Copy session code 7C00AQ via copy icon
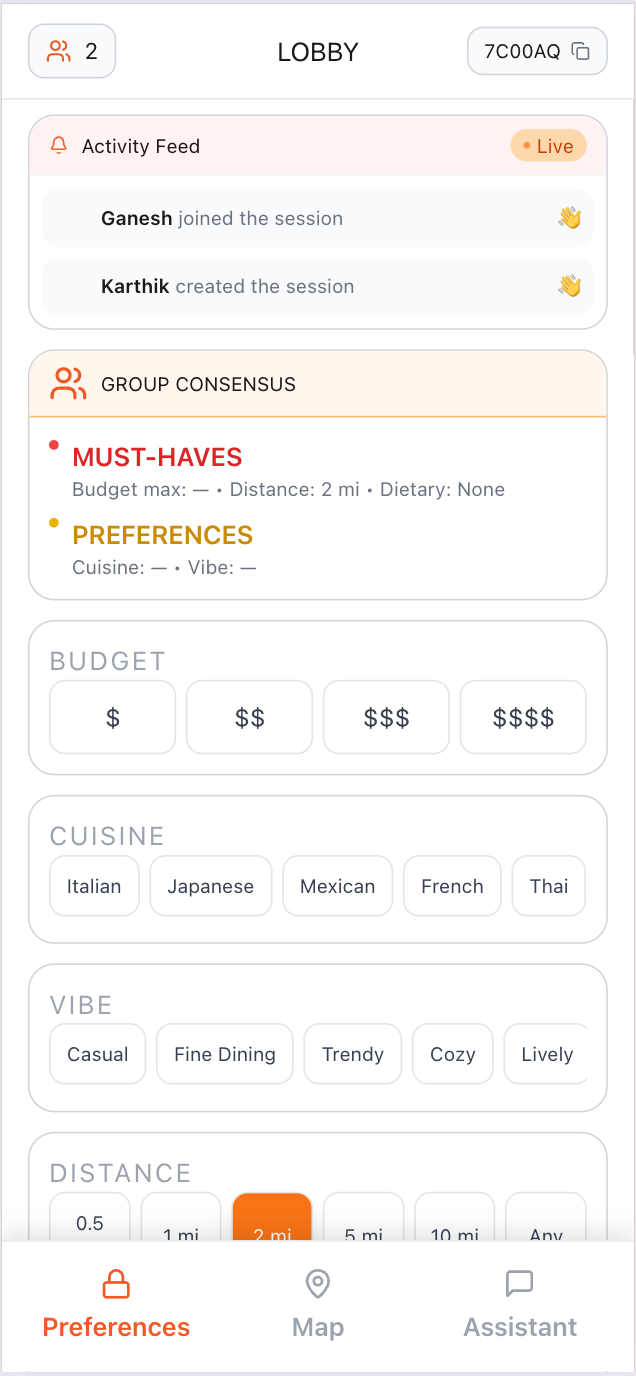 (x=580, y=51)
